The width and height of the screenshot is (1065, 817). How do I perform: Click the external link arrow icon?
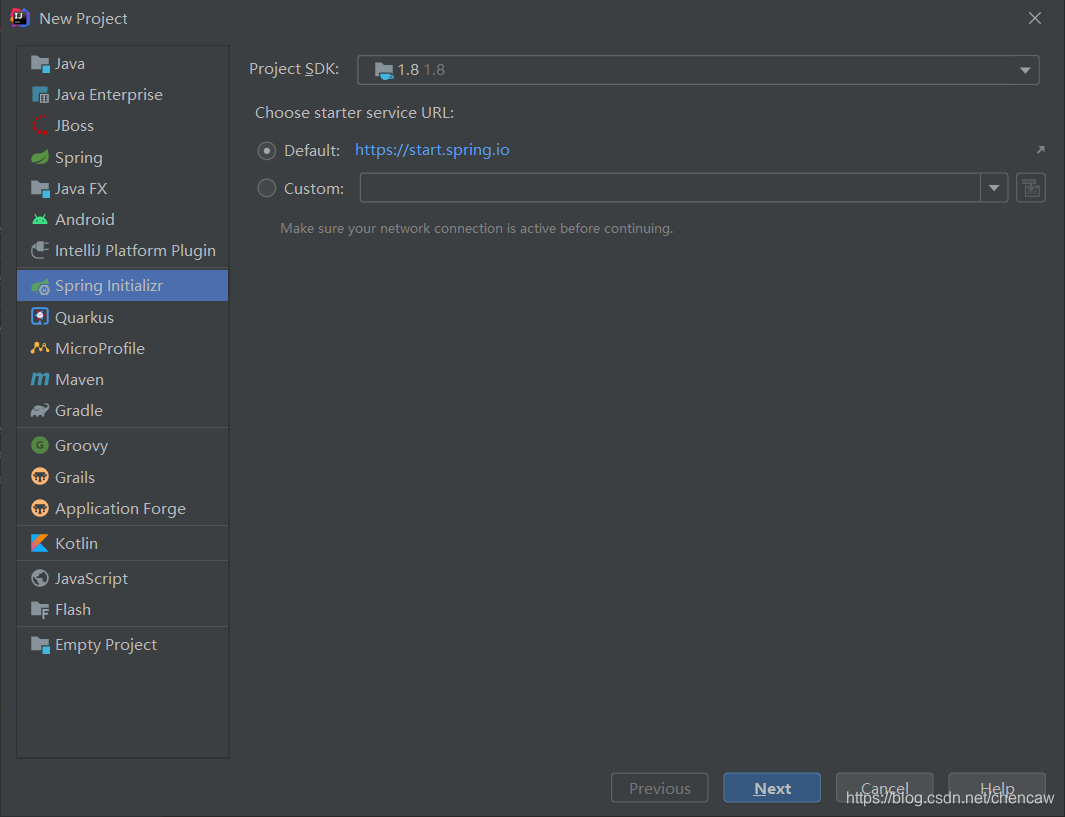(x=1041, y=149)
